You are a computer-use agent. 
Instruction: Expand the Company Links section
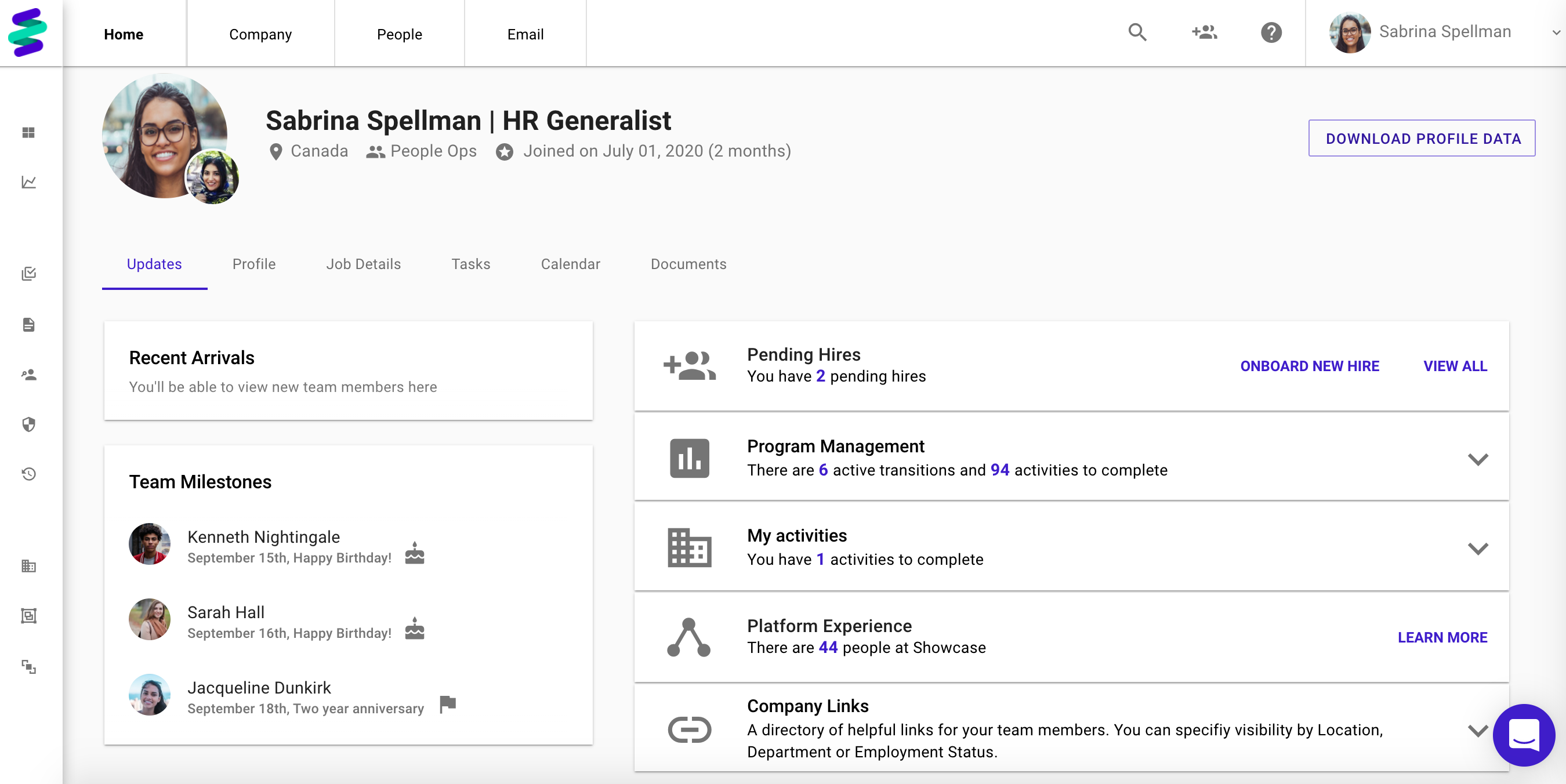point(1477,730)
